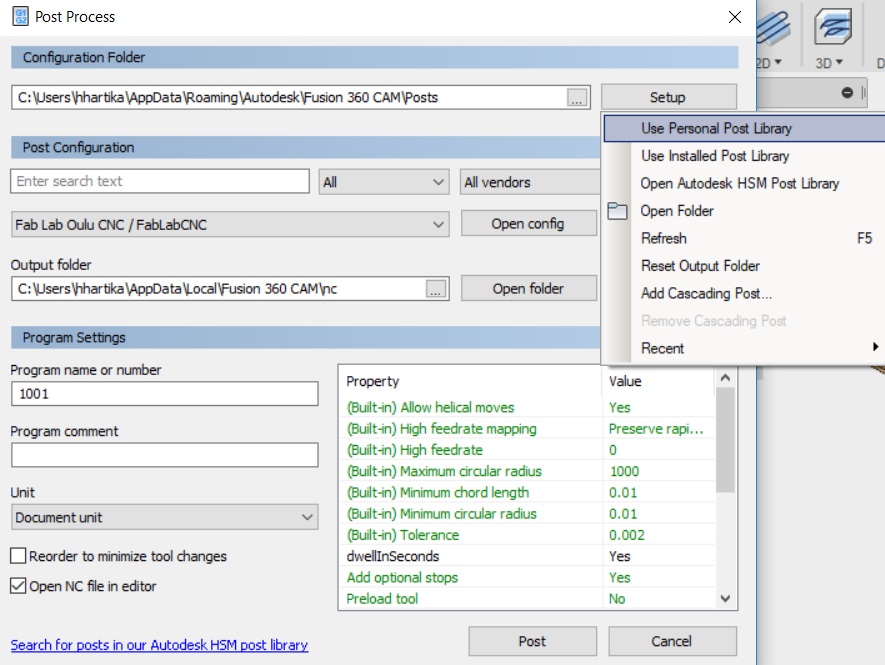Viewport: 885px width, 665px height.
Task: Select Add Cascading Post...
Action: 745,294
